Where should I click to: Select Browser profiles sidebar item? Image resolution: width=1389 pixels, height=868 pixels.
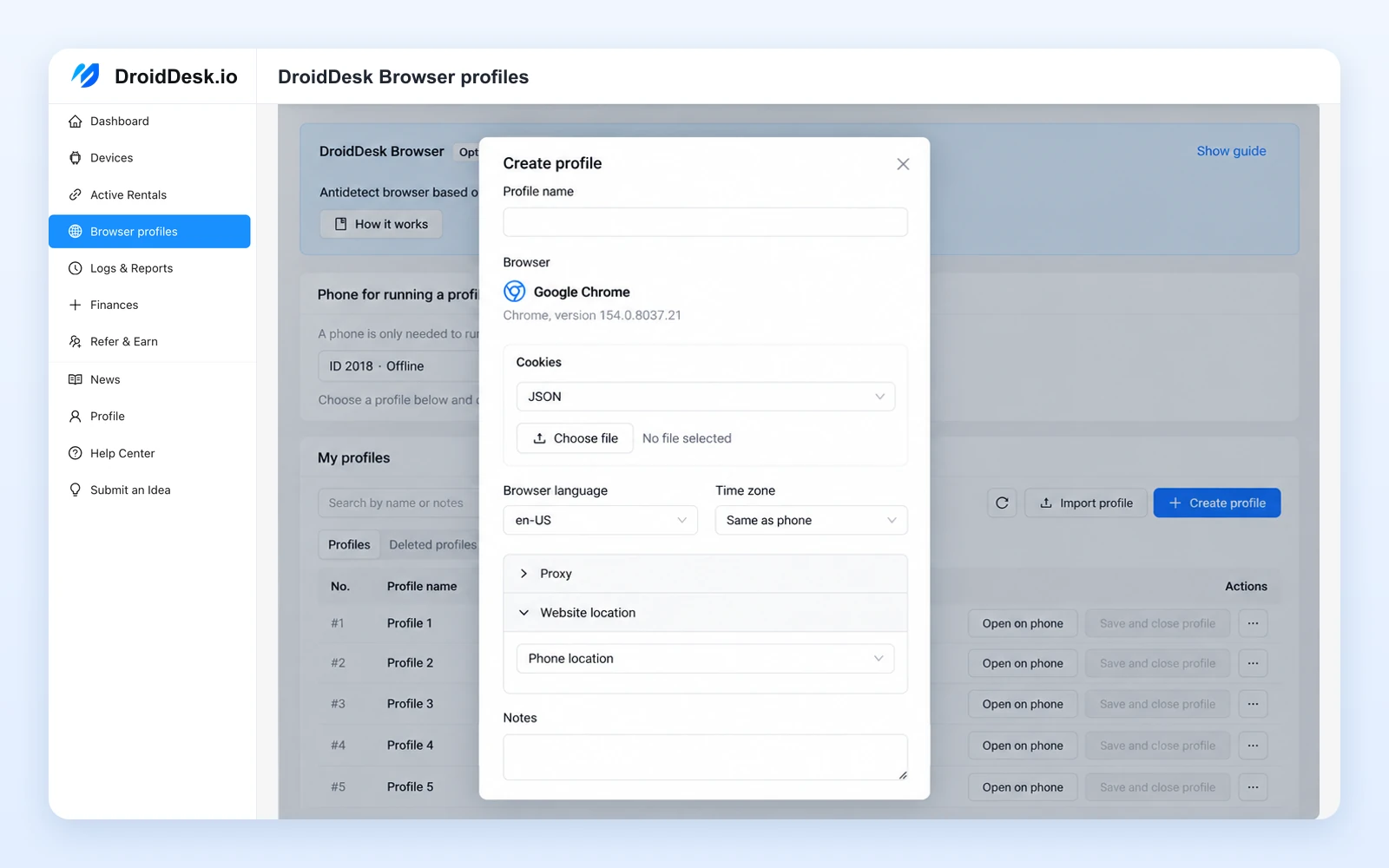[149, 232]
